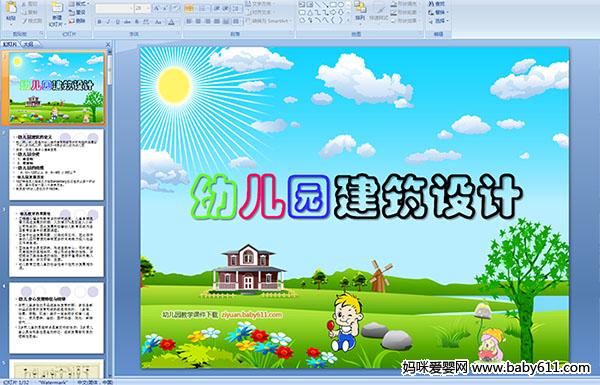Click the Shape Outline button
The width and height of the screenshot is (600, 385).
click(x=406, y=12)
